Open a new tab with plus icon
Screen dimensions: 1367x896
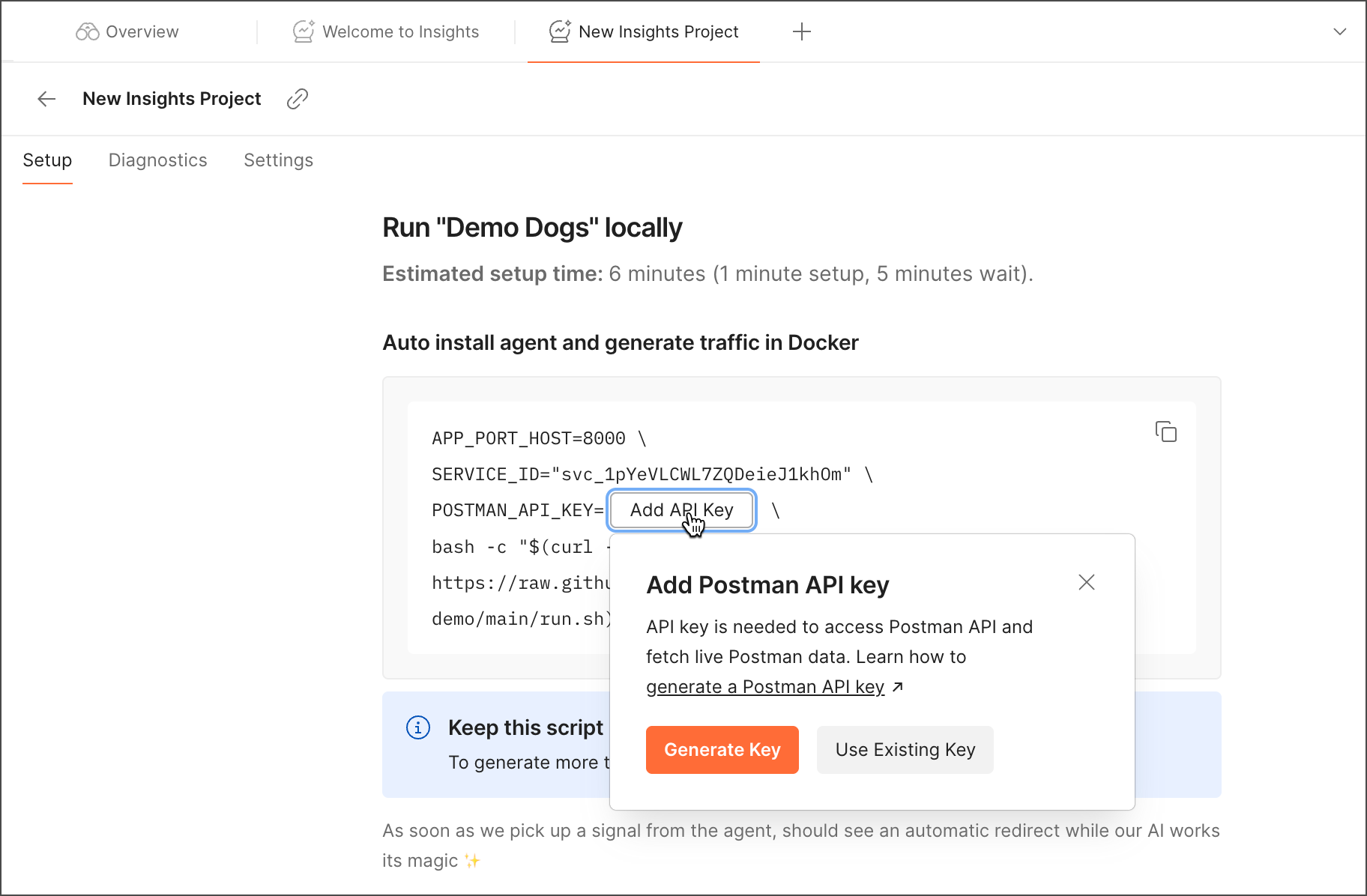(802, 31)
